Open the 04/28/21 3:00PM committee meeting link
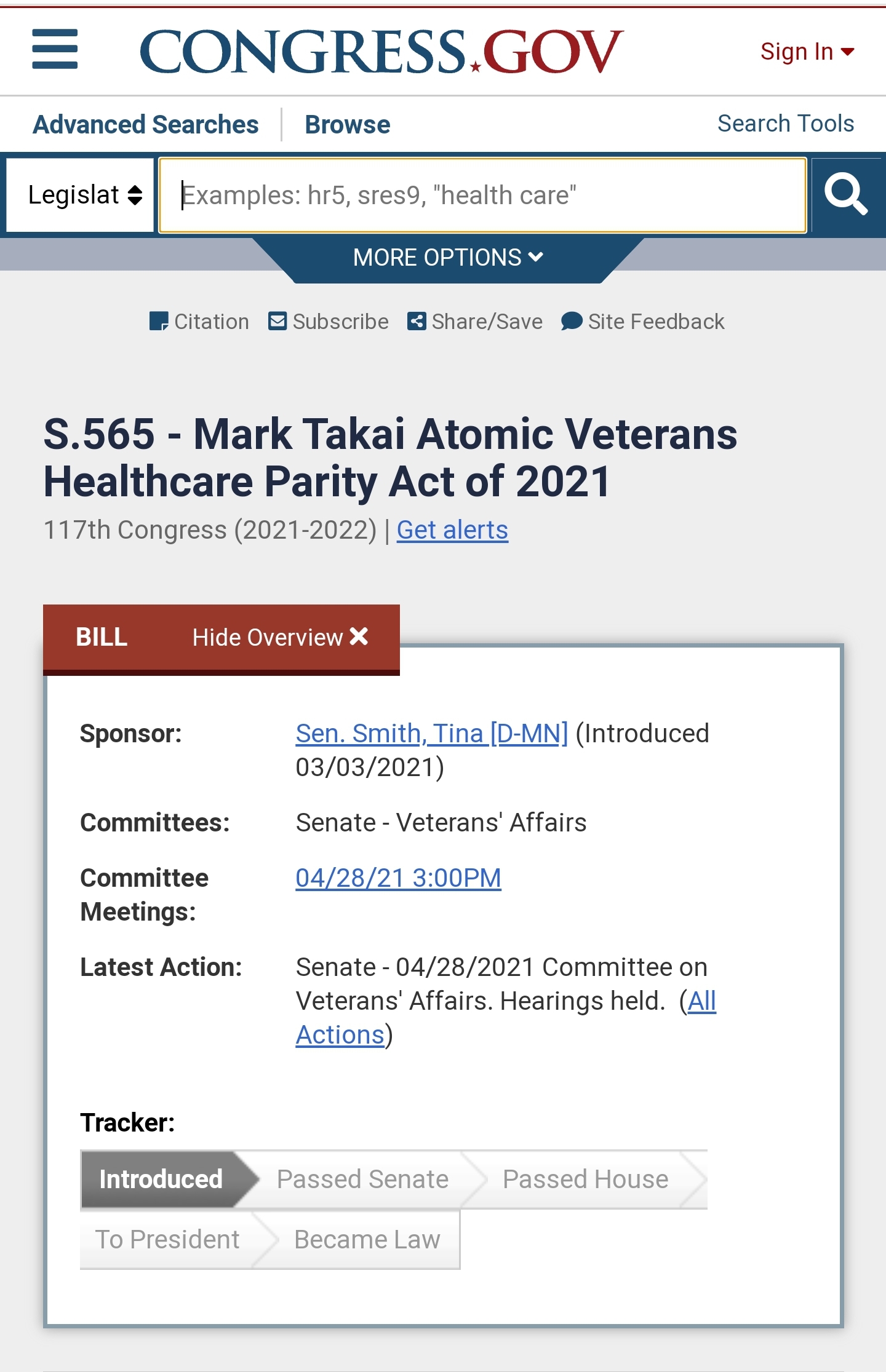This screenshot has height=1372, width=886. coord(398,878)
